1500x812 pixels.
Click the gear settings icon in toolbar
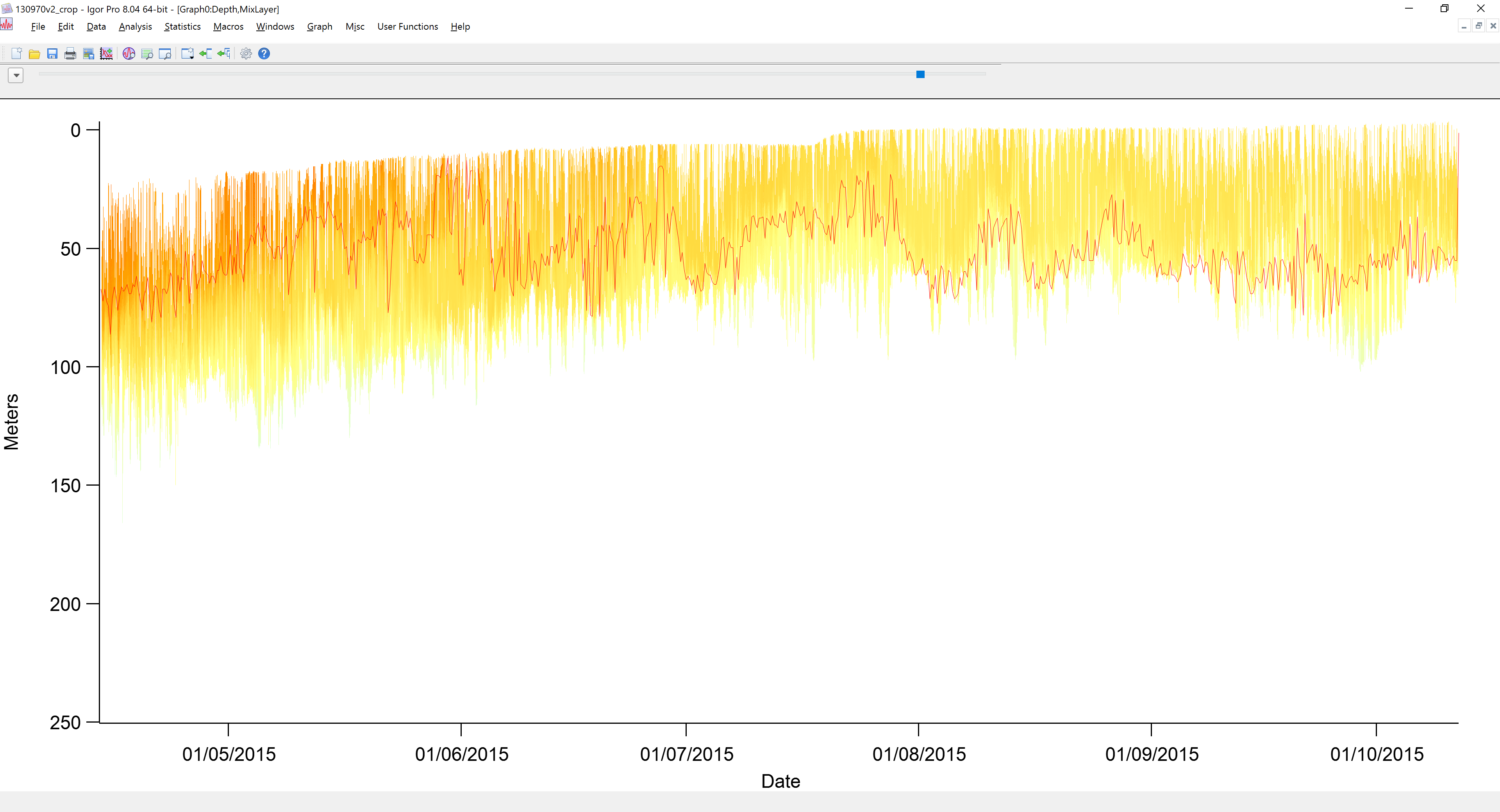[246, 53]
